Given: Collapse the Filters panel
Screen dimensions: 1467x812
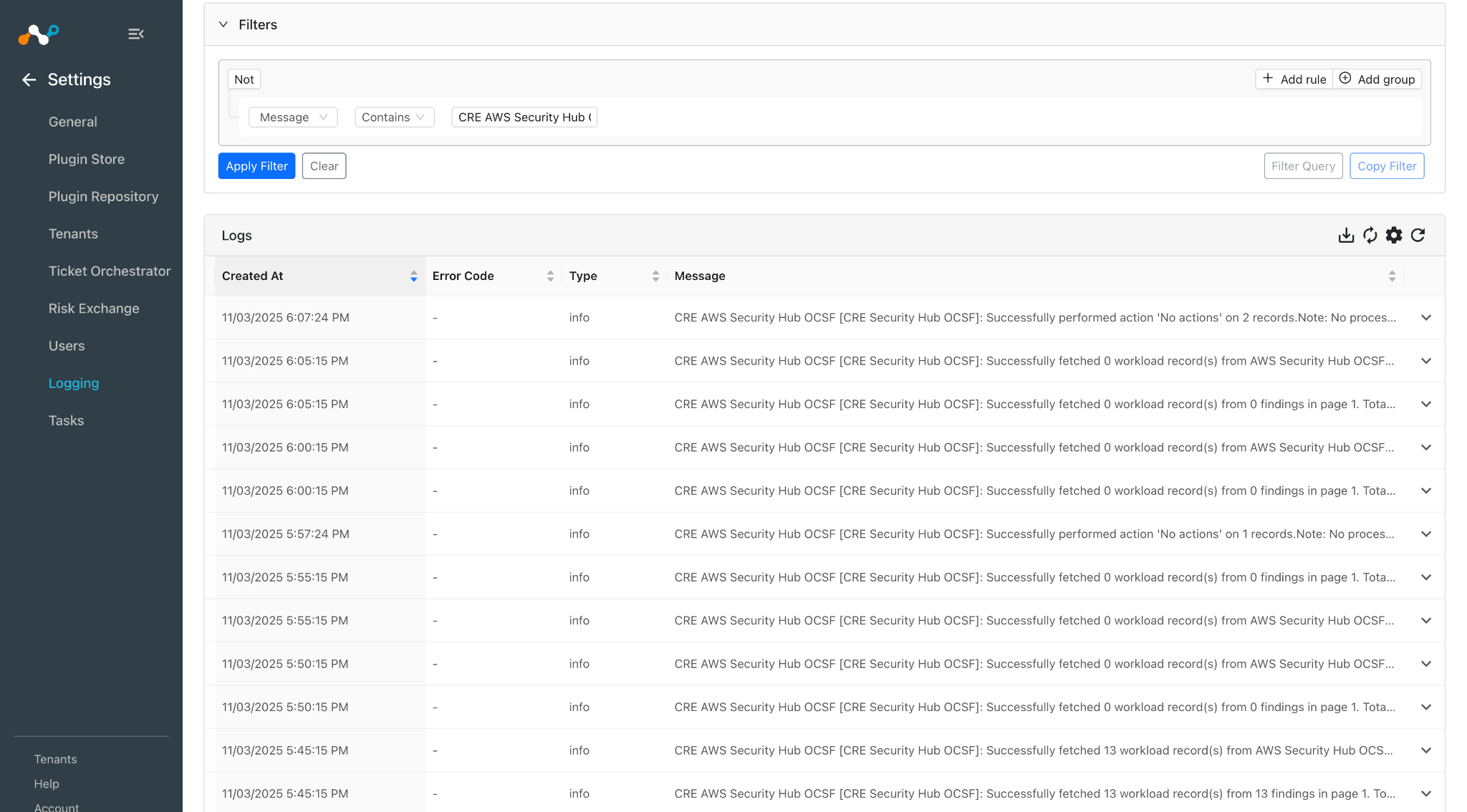Looking at the screenshot, I should 223,24.
